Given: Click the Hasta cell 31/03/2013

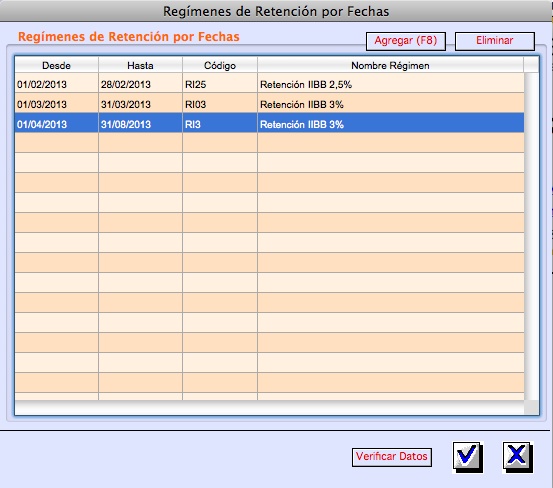Looking at the screenshot, I should point(140,103).
